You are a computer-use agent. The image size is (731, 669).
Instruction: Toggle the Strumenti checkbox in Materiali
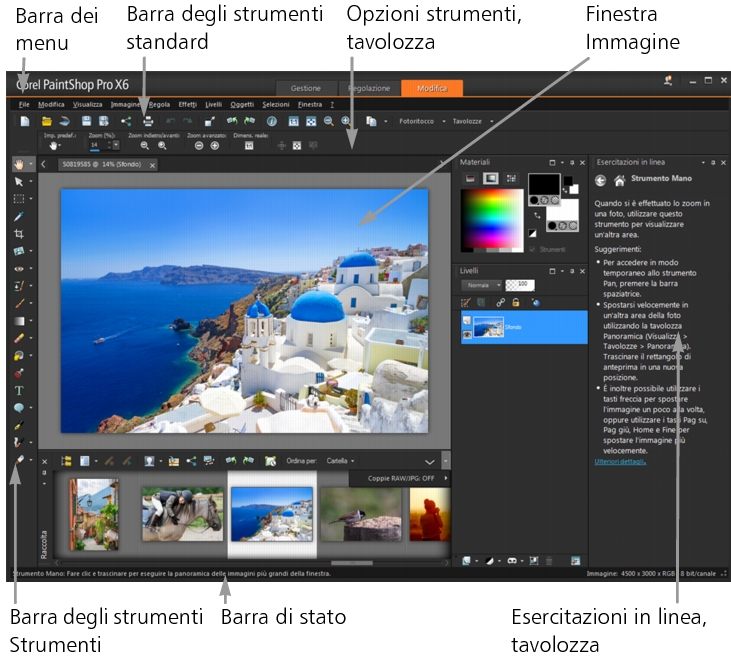(534, 250)
